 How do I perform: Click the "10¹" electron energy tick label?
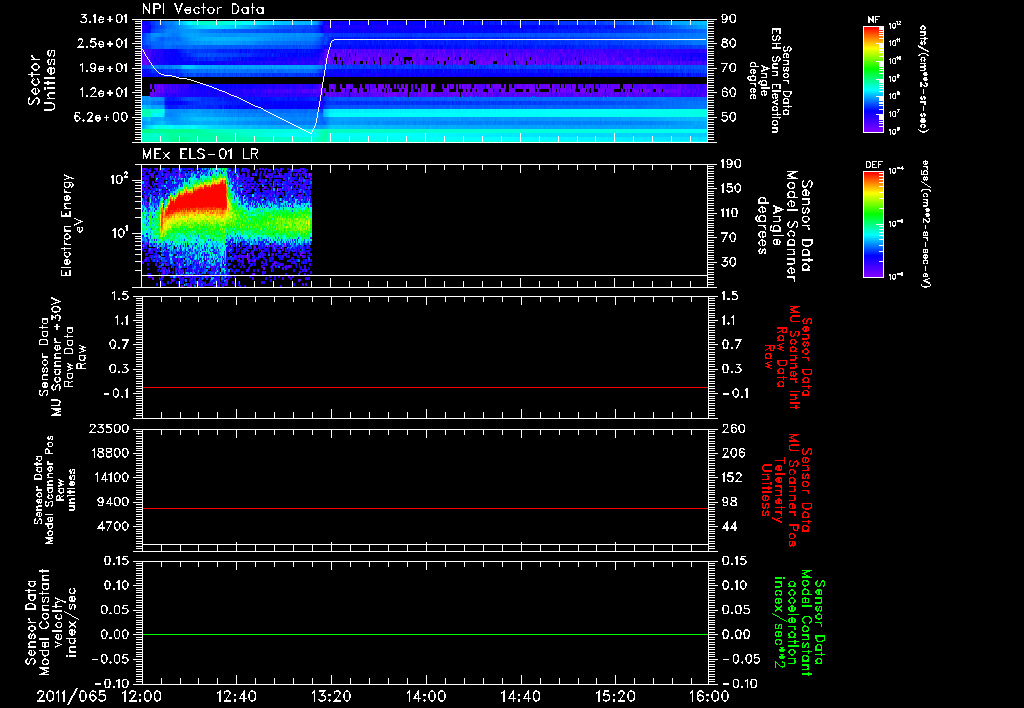click(x=118, y=233)
